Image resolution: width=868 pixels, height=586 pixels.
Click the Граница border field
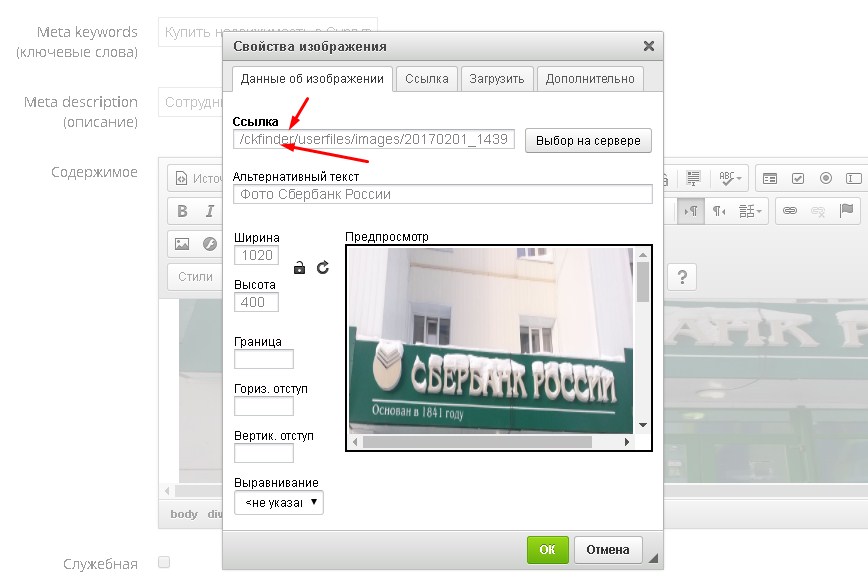tap(264, 359)
